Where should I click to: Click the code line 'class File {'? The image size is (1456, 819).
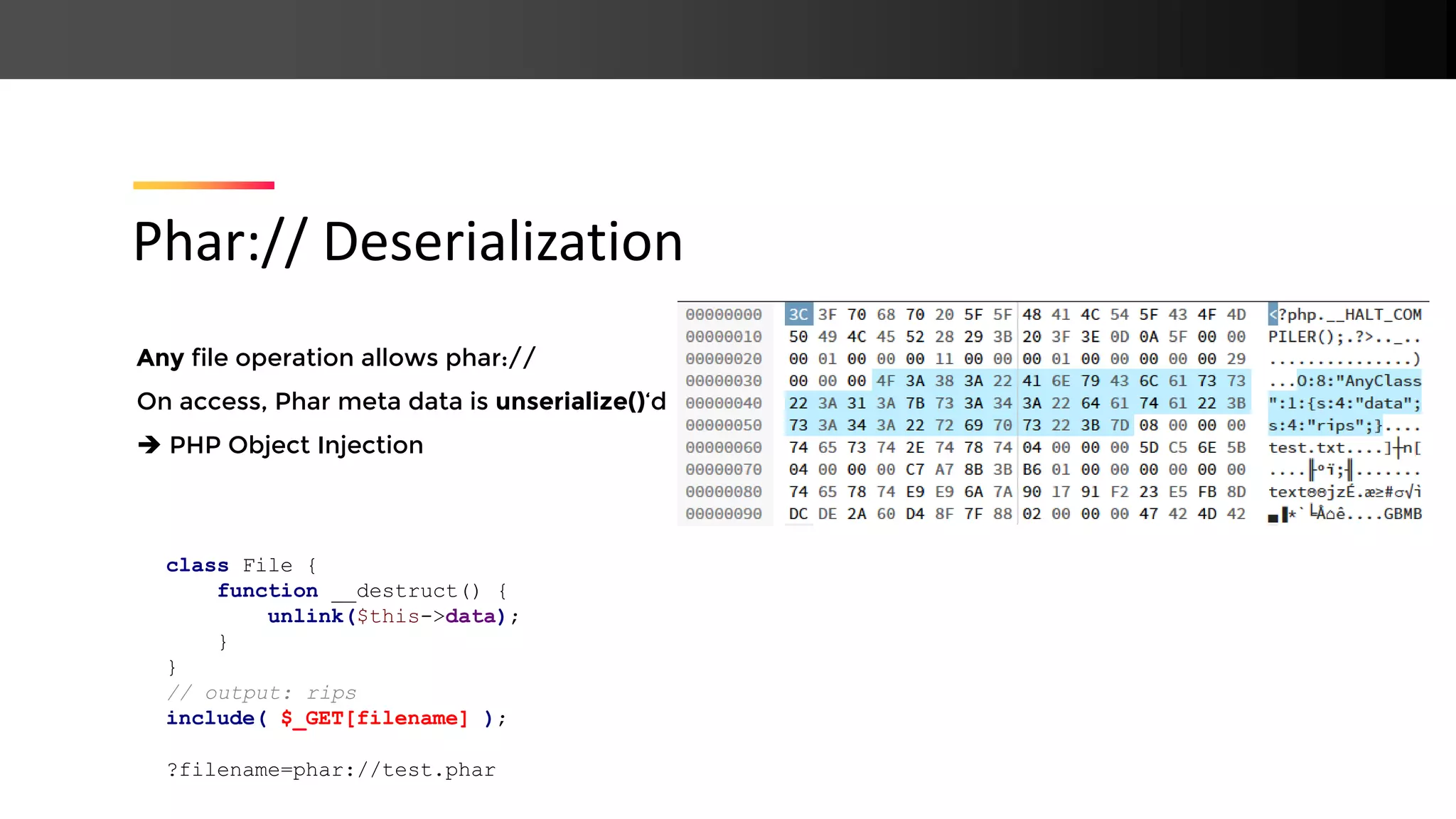241,565
